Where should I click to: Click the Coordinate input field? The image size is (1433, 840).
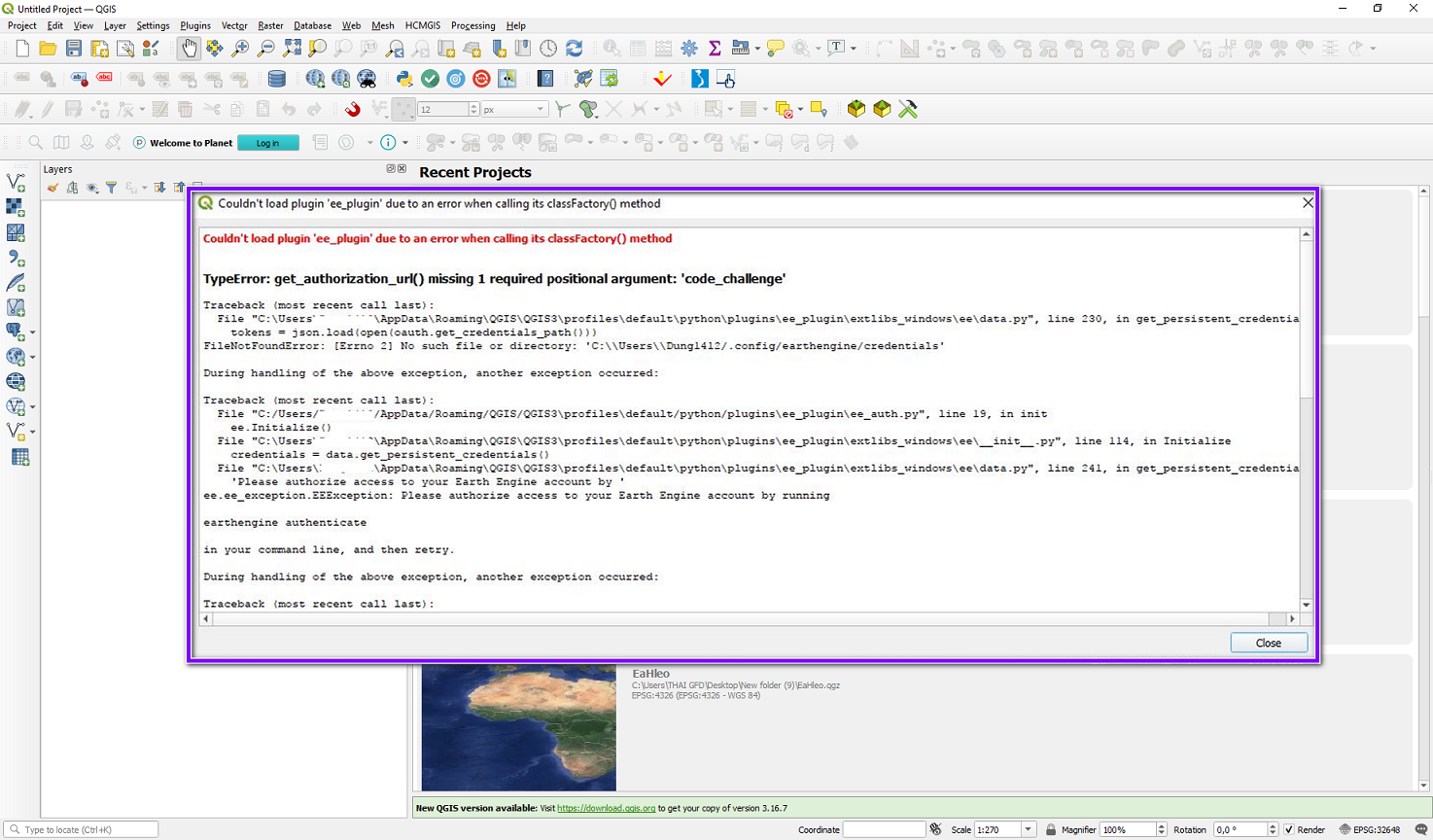coord(884,829)
